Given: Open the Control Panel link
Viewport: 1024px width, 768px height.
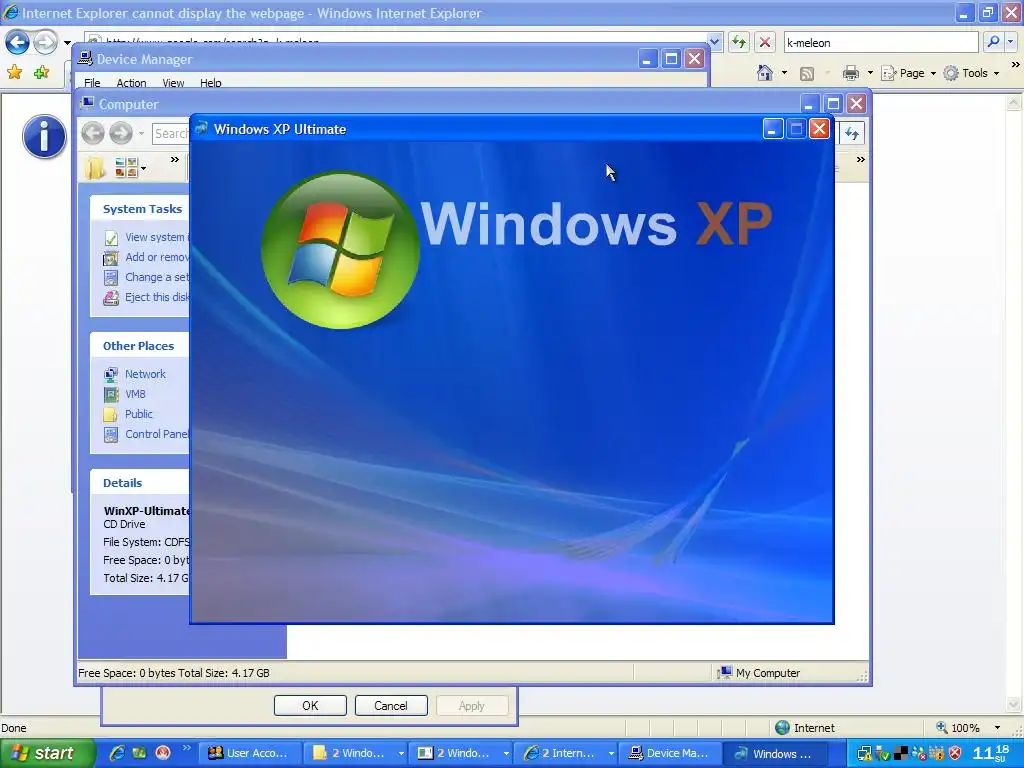Looking at the screenshot, I should tap(156, 434).
